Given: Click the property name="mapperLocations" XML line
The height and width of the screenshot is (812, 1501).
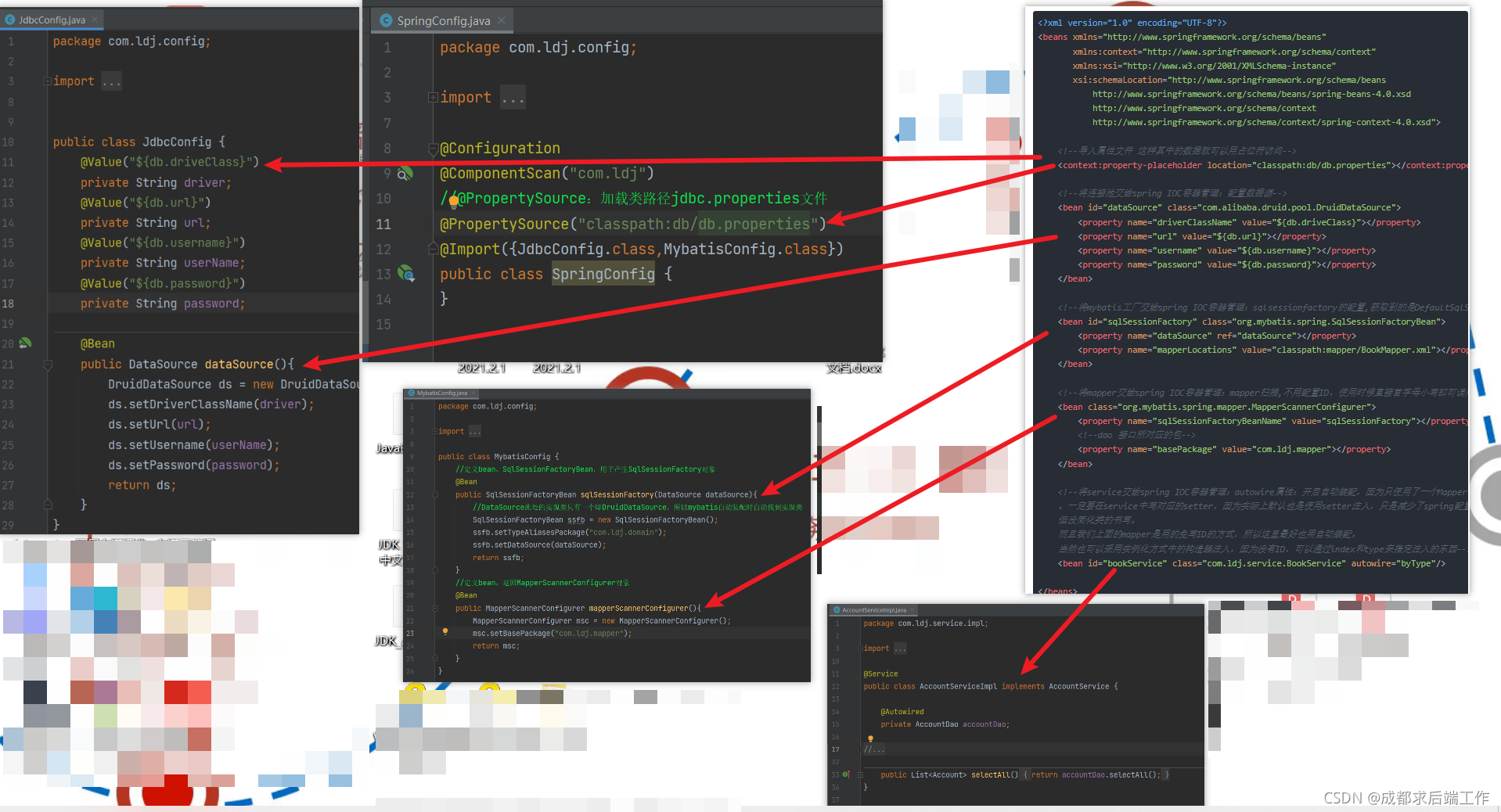Looking at the screenshot, I should [x=1273, y=350].
